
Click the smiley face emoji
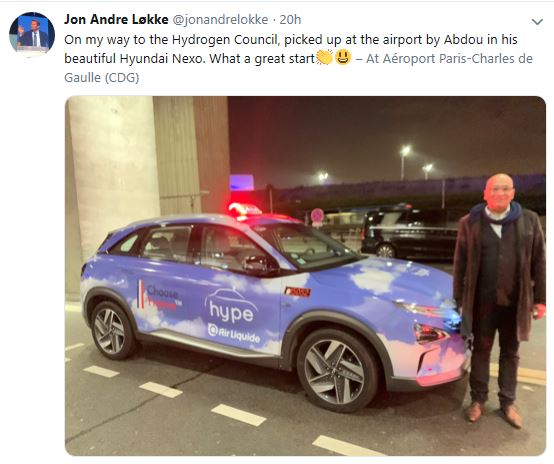[x=343, y=57]
